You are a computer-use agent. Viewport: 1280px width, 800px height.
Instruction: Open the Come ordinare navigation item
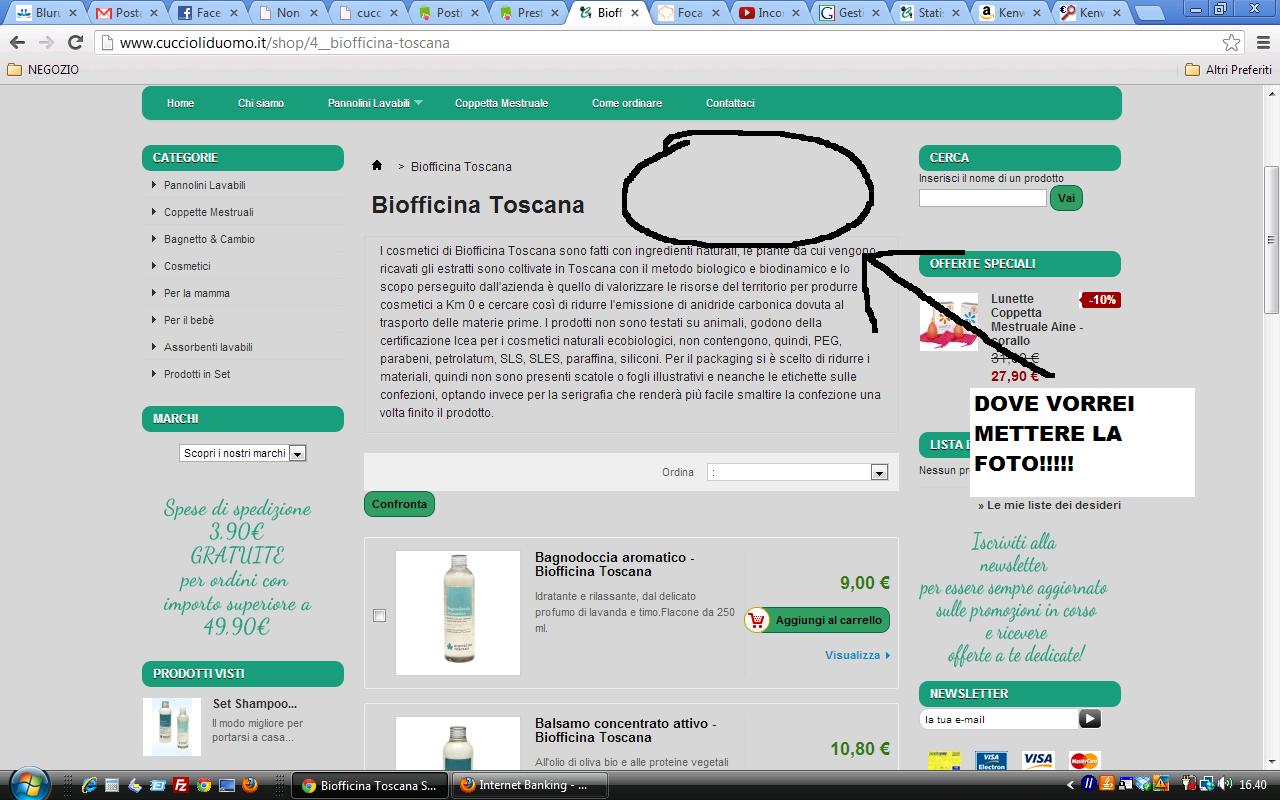pos(627,103)
